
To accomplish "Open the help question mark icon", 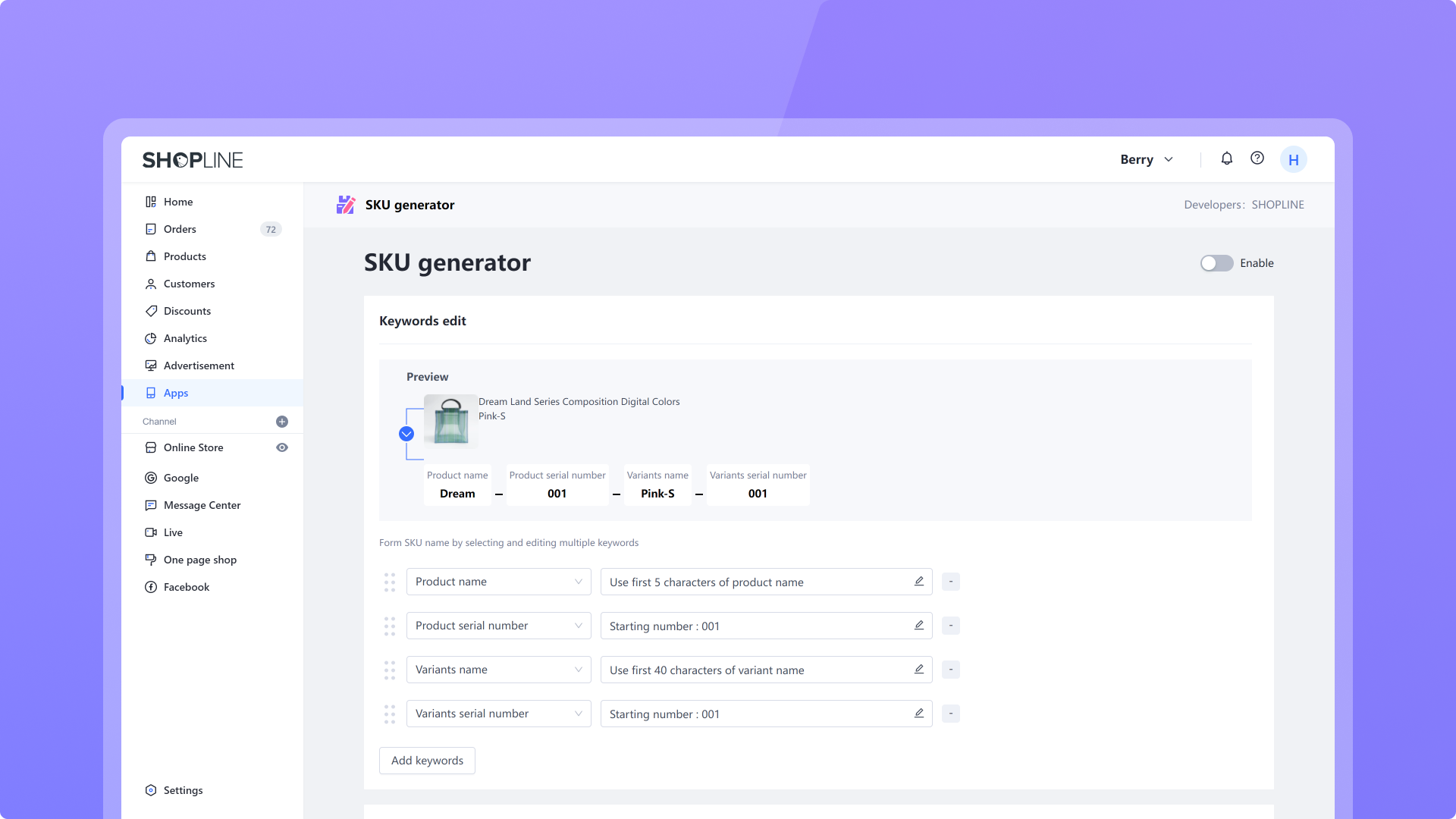I will coord(1257,158).
